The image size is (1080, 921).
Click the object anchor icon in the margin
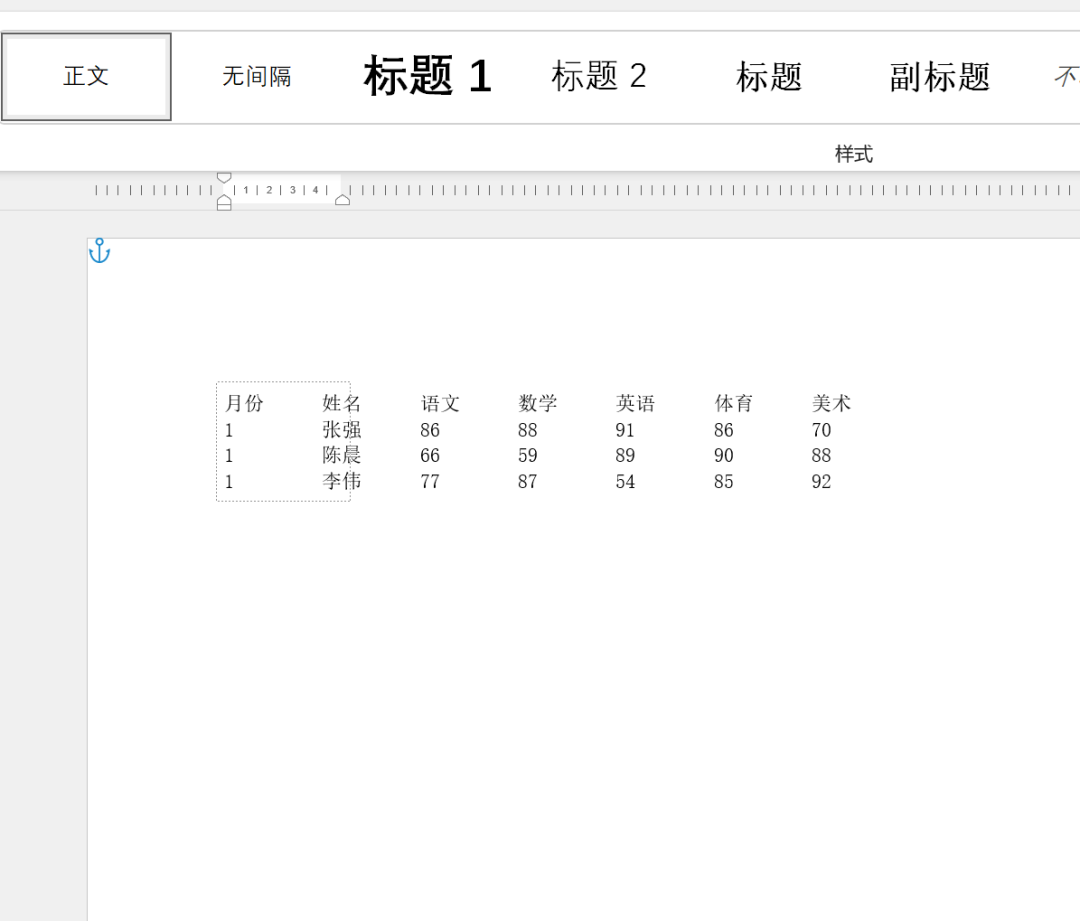coord(99,251)
